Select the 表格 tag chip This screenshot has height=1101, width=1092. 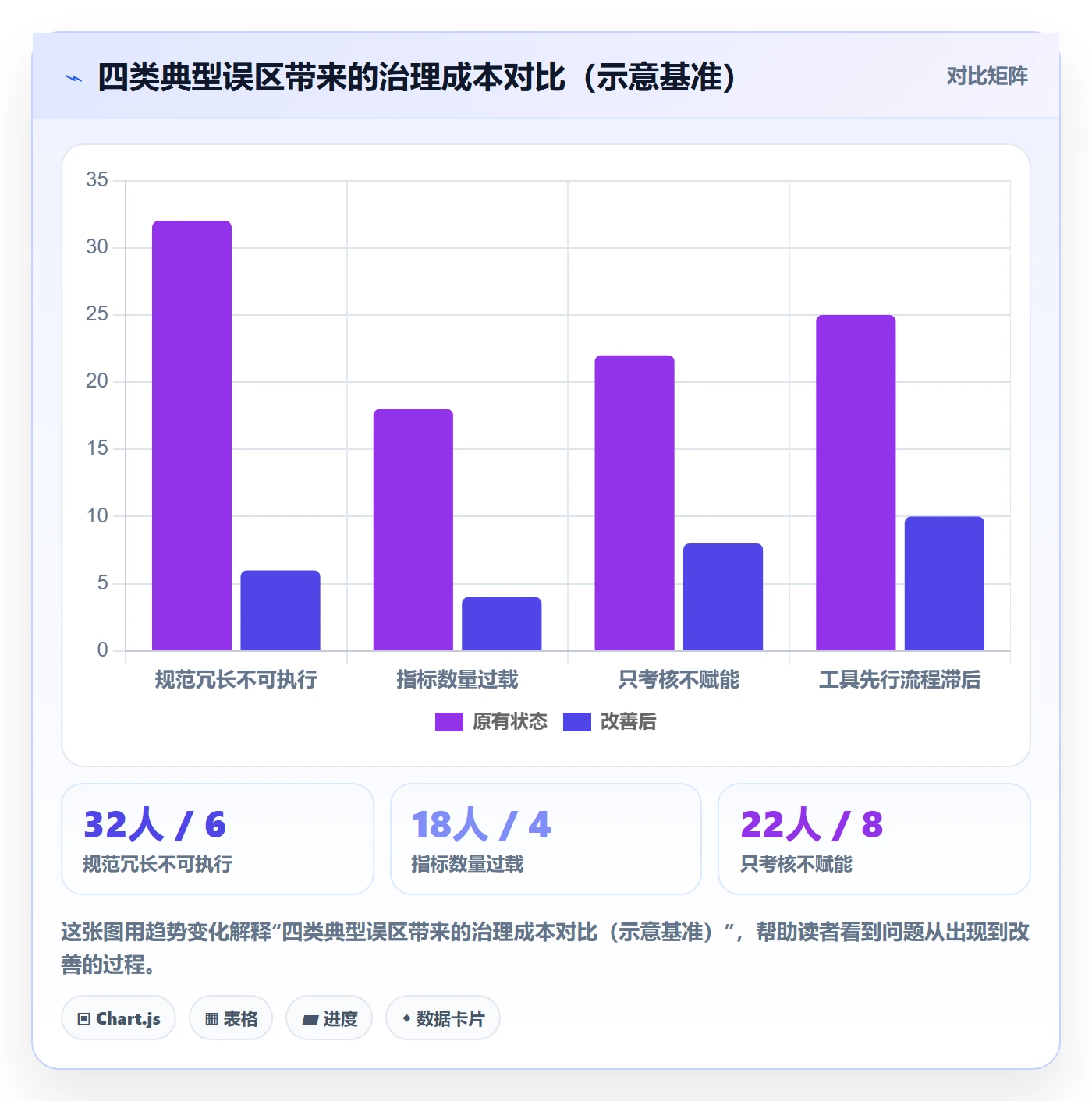pyautogui.click(x=231, y=1018)
